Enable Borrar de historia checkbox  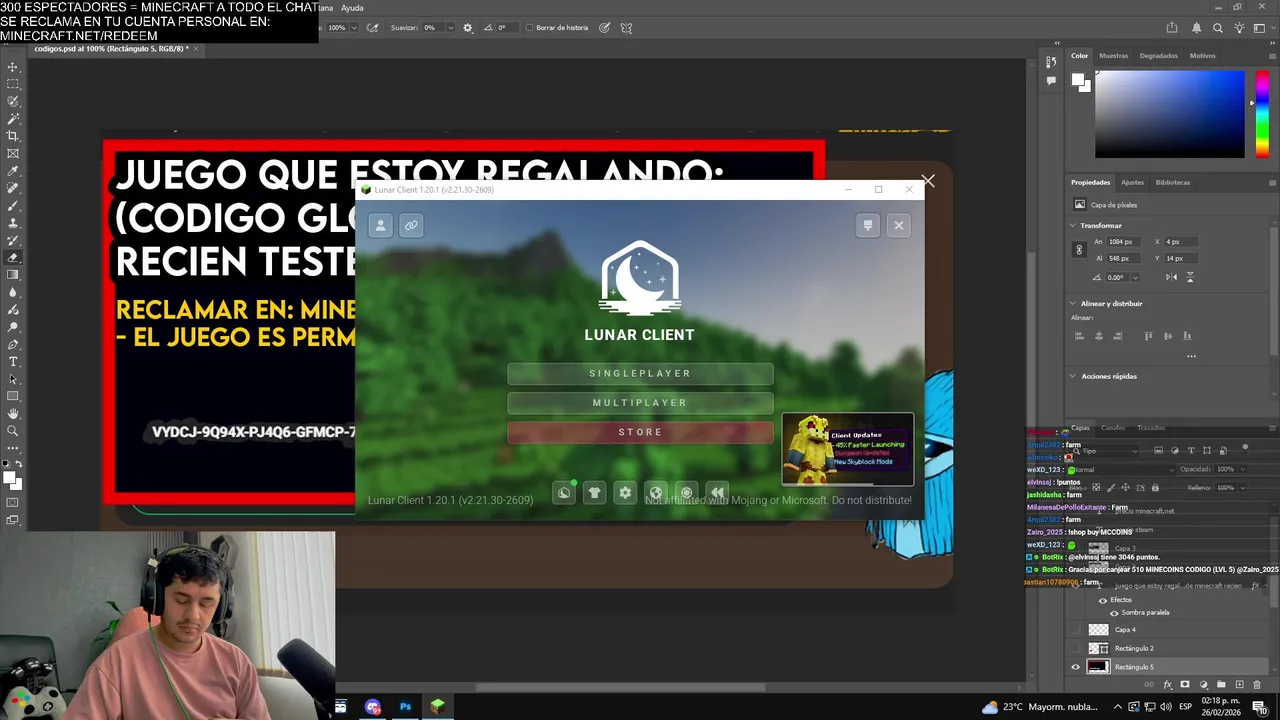point(529,28)
